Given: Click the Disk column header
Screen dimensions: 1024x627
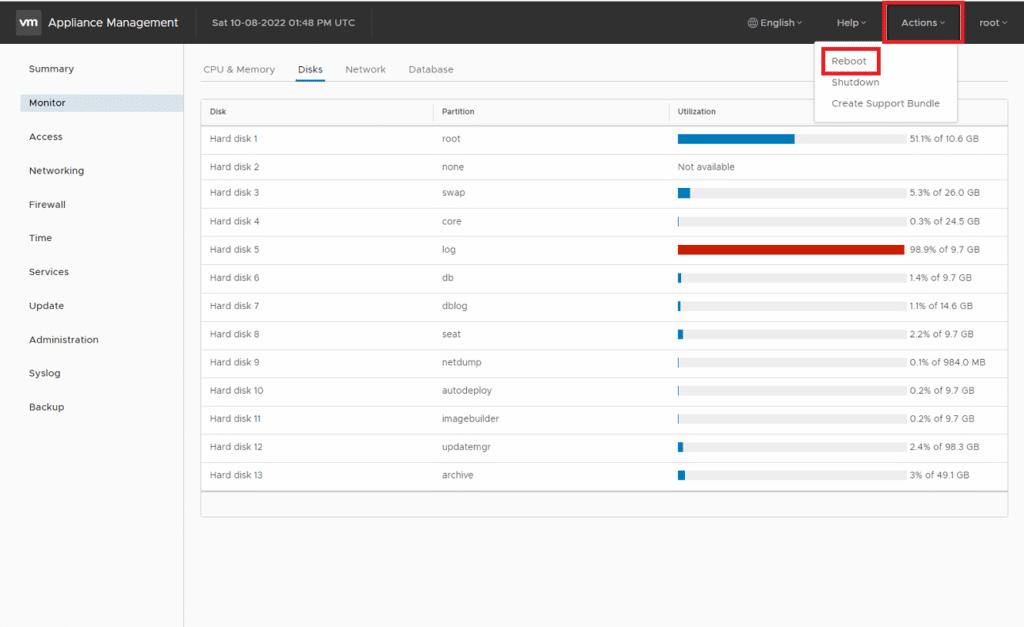Looking at the screenshot, I should click(218, 112).
